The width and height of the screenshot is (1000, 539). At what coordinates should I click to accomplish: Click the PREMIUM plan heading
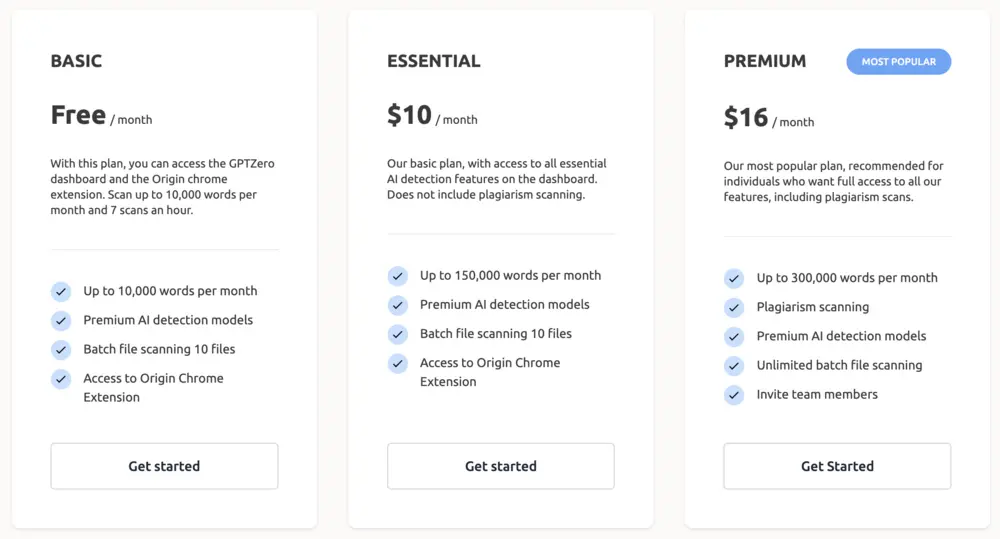pos(765,62)
